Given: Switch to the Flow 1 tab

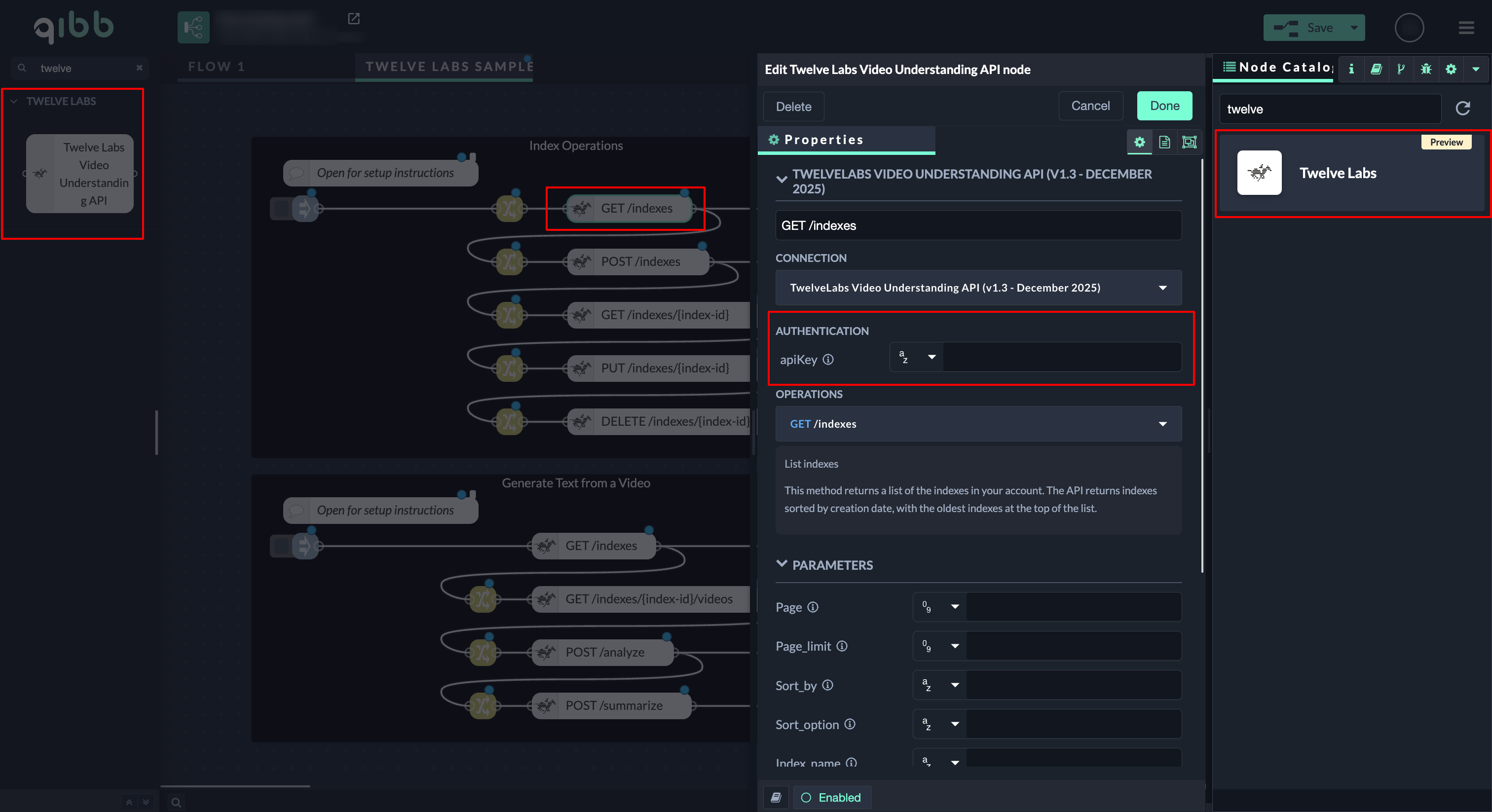Looking at the screenshot, I should pos(217,67).
